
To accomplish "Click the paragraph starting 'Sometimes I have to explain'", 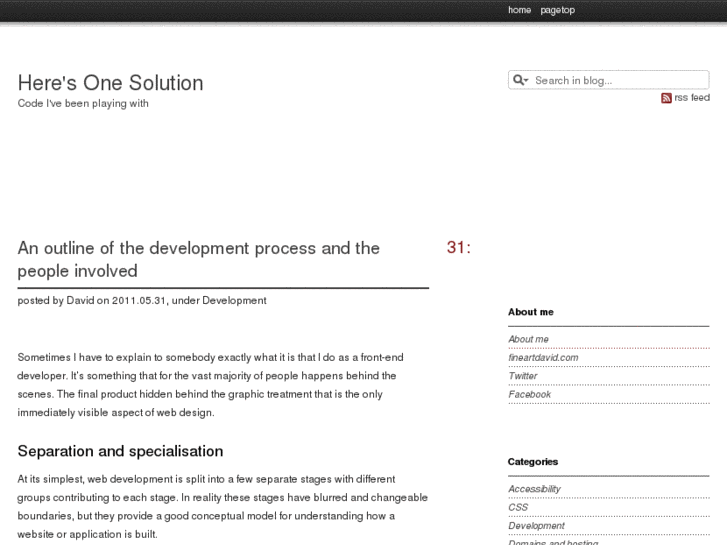I will point(210,385).
